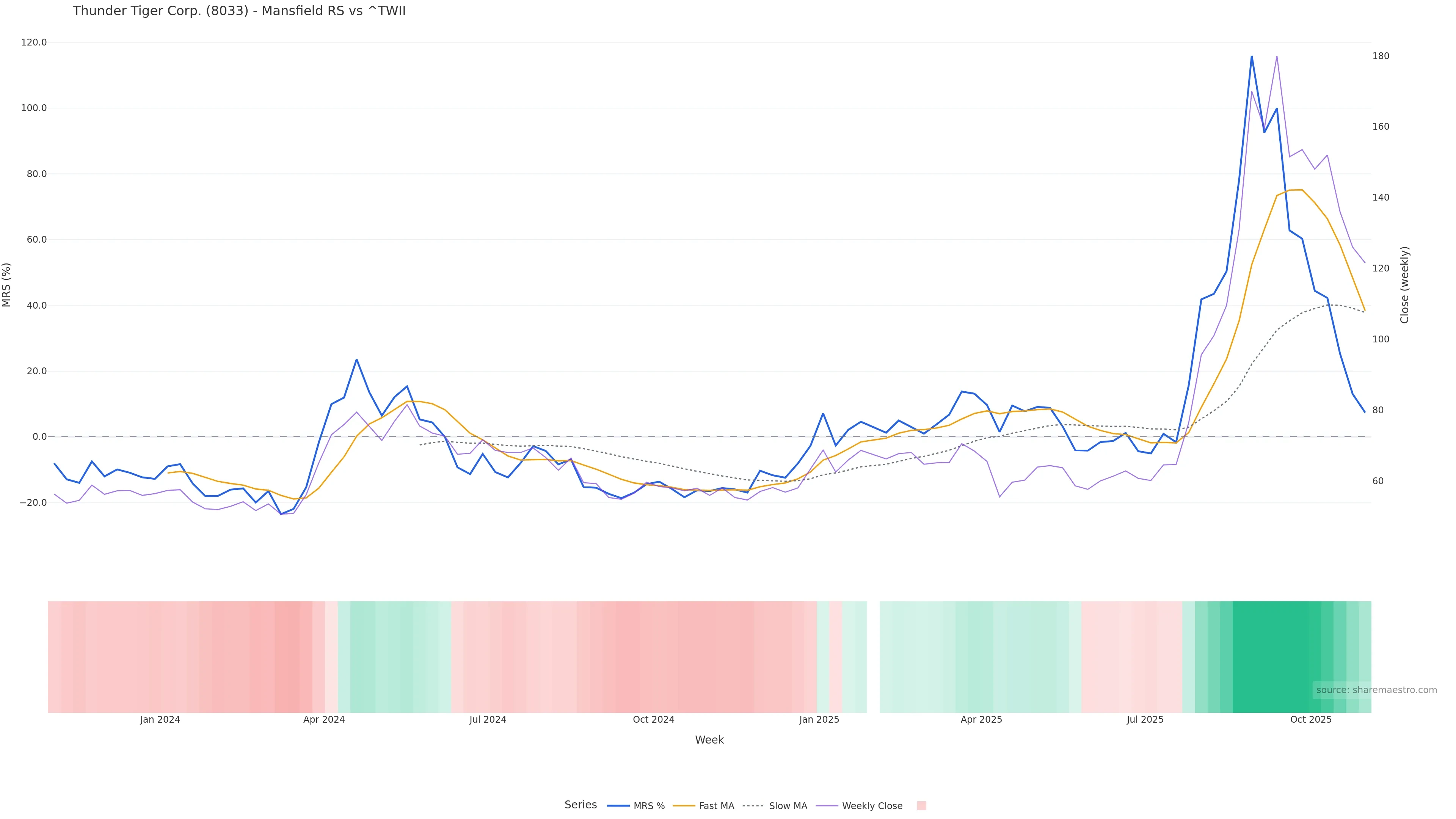Click the "Jan 2025" x-axis tick label
The width and height of the screenshot is (1456, 819).
click(819, 720)
